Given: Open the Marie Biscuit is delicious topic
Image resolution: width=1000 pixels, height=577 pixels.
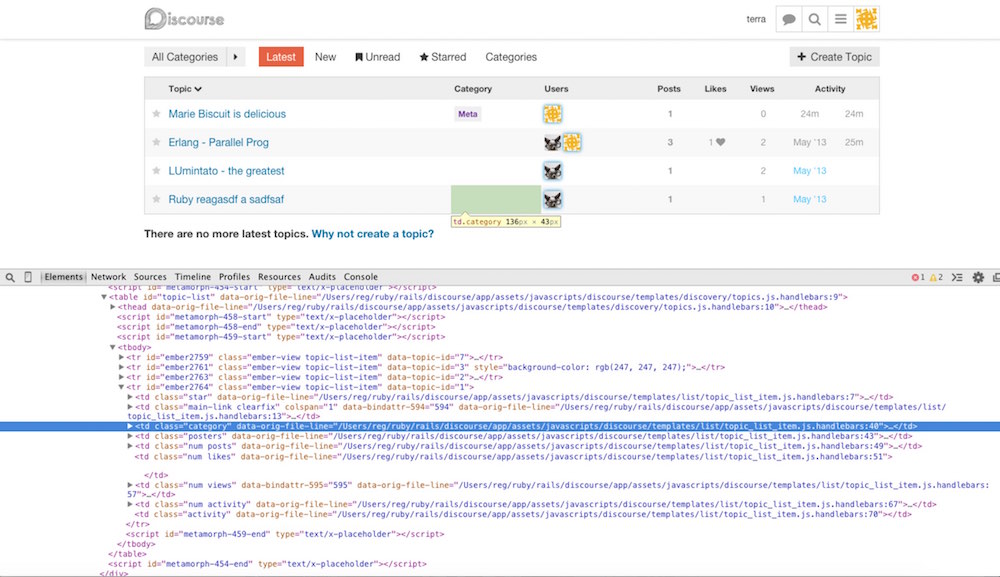Looking at the screenshot, I should (227, 114).
